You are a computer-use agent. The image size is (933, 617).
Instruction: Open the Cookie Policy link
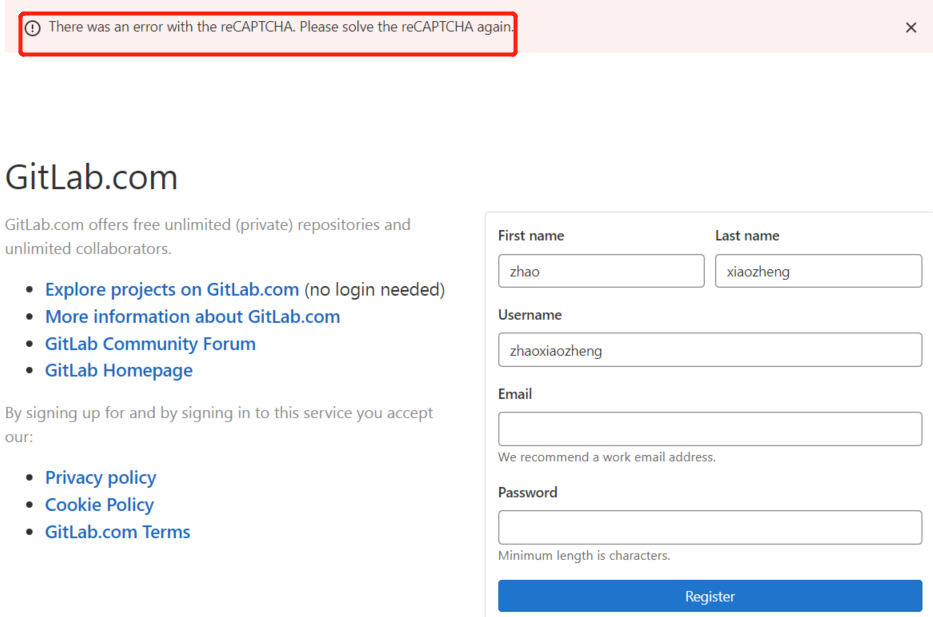pyautogui.click(x=99, y=505)
